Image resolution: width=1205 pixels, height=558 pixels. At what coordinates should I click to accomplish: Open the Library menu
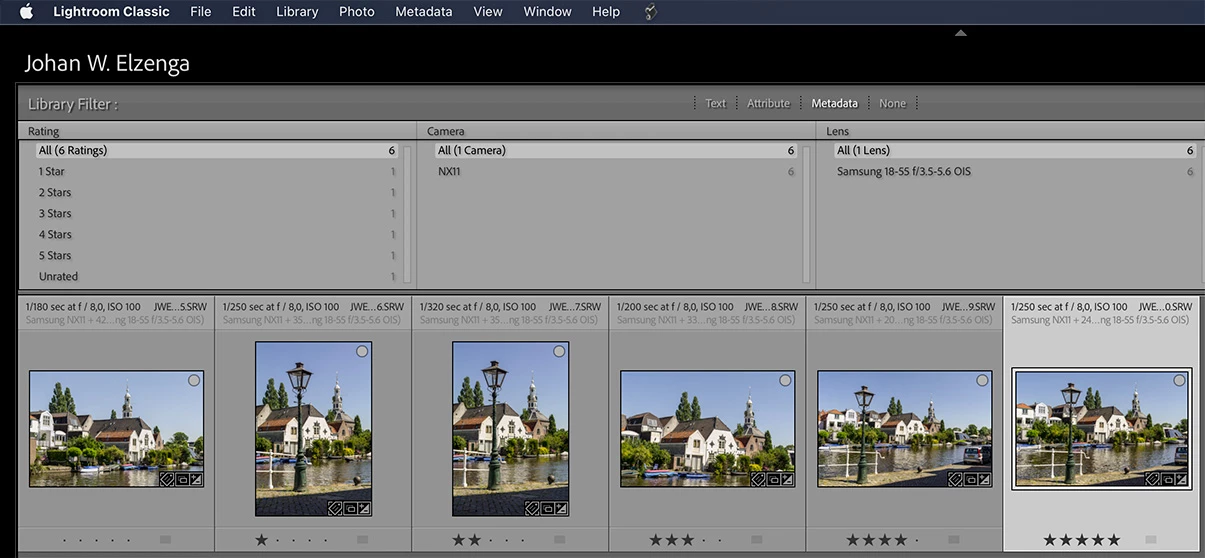pos(297,12)
